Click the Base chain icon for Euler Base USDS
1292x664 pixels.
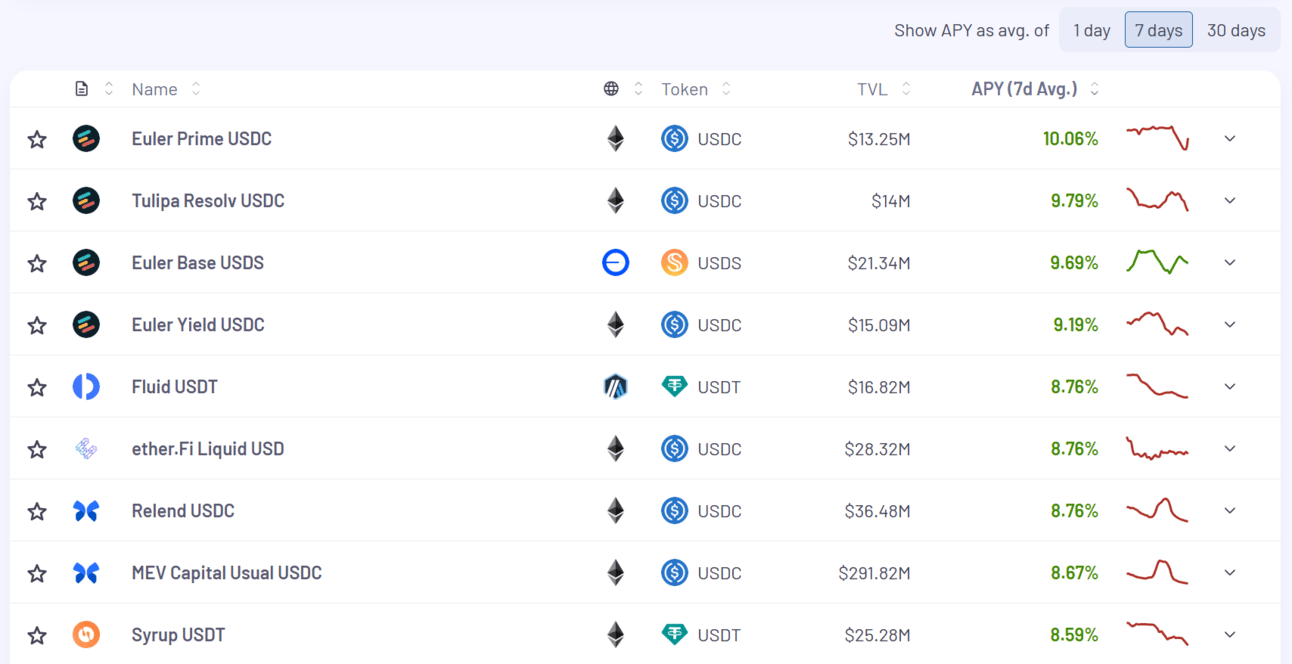(615, 263)
